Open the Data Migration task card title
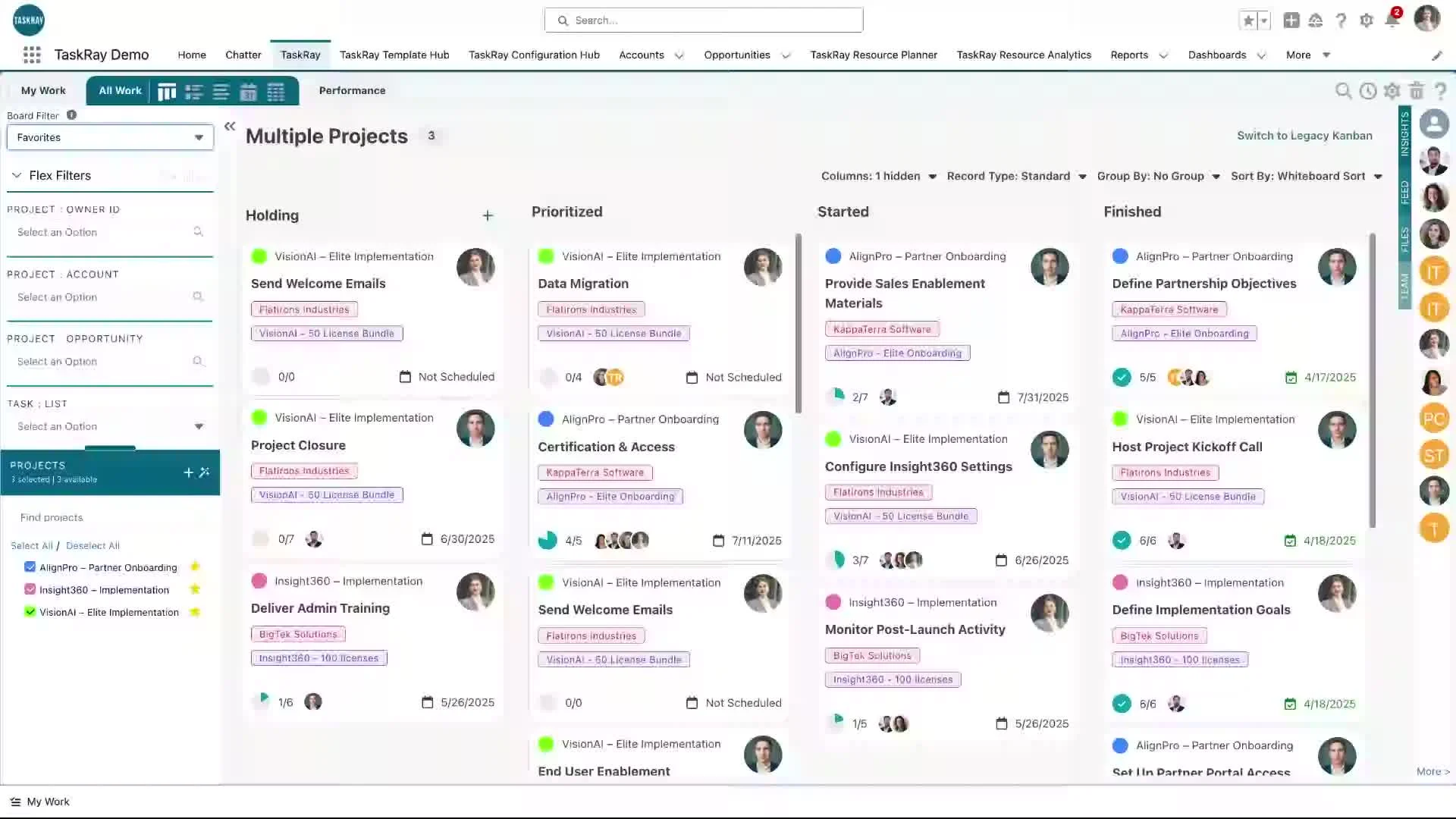 tap(583, 284)
